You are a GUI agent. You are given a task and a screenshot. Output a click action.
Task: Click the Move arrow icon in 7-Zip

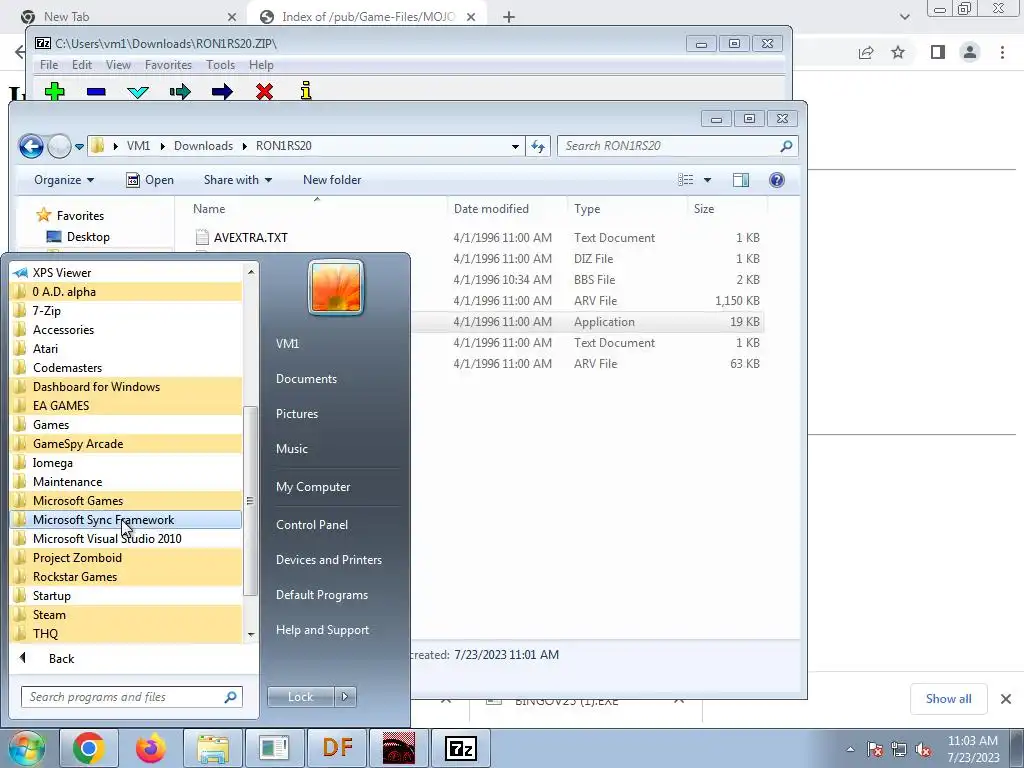[x=222, y=91]
